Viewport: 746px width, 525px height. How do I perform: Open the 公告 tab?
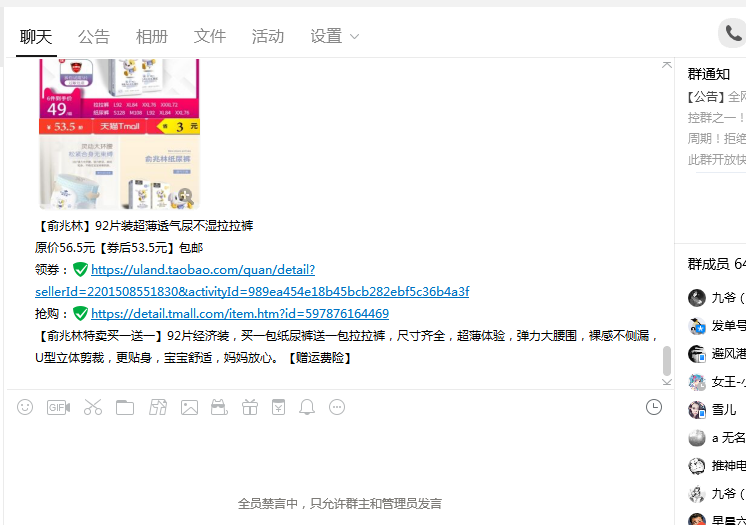pyautogui.click(x=94, y=36)
